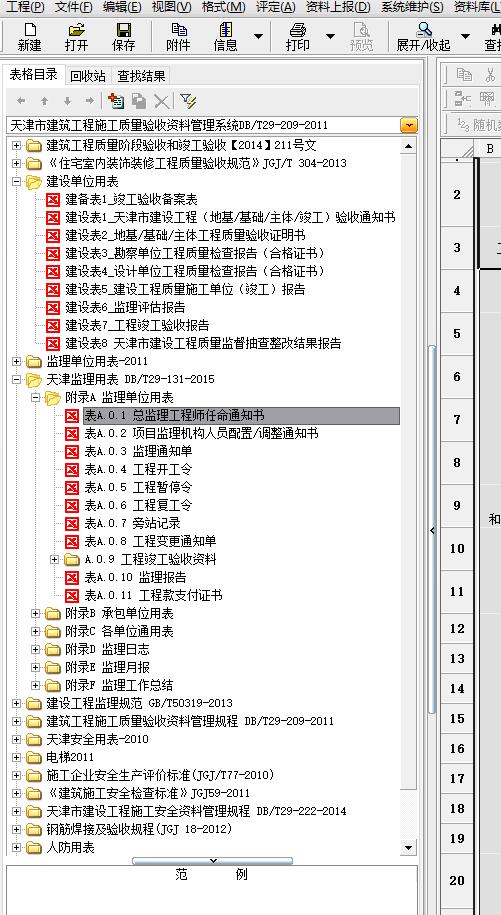Viewport: 501px width, 915px height.
Task: Collapse the 建设单位用表 folder
Action: (16, 182)
